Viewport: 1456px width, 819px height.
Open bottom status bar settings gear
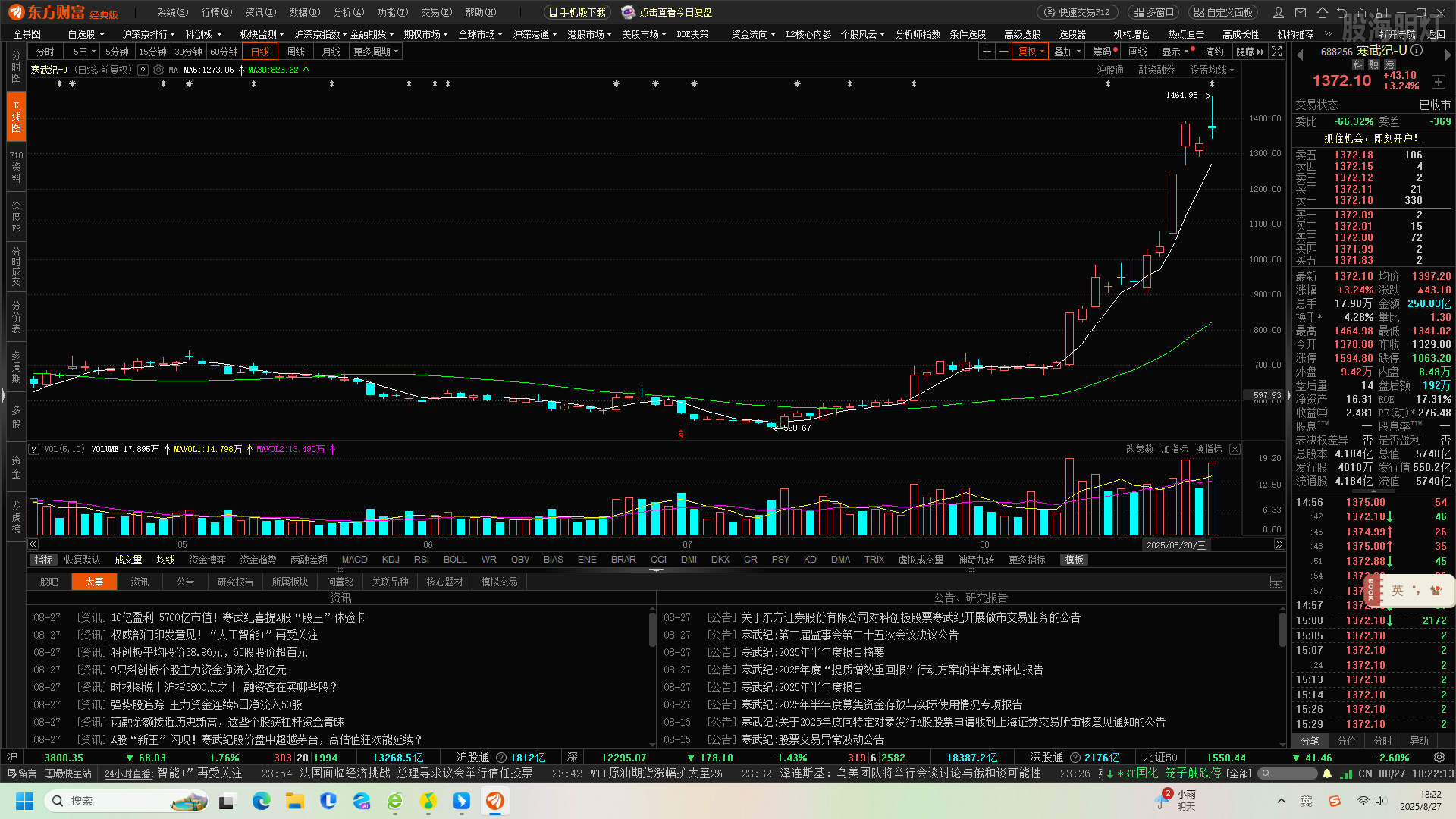point(1439,758)
